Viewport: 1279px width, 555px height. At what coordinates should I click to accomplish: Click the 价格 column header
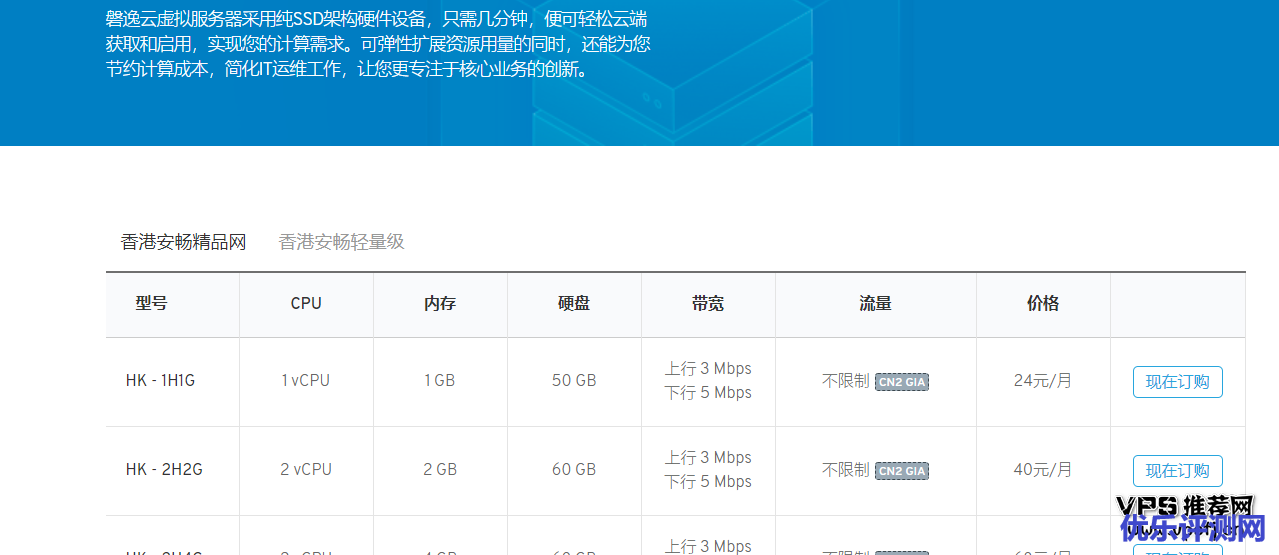[1043, 304]
